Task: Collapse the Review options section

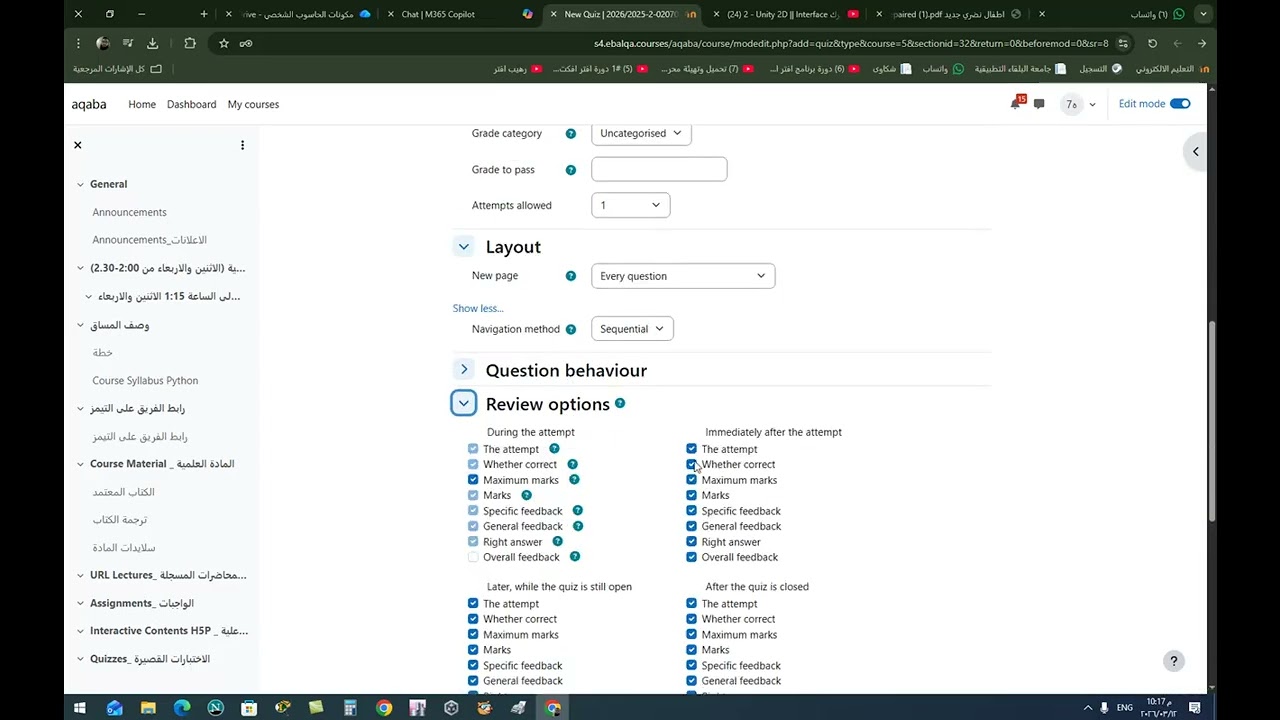Action: pos(464,403)
